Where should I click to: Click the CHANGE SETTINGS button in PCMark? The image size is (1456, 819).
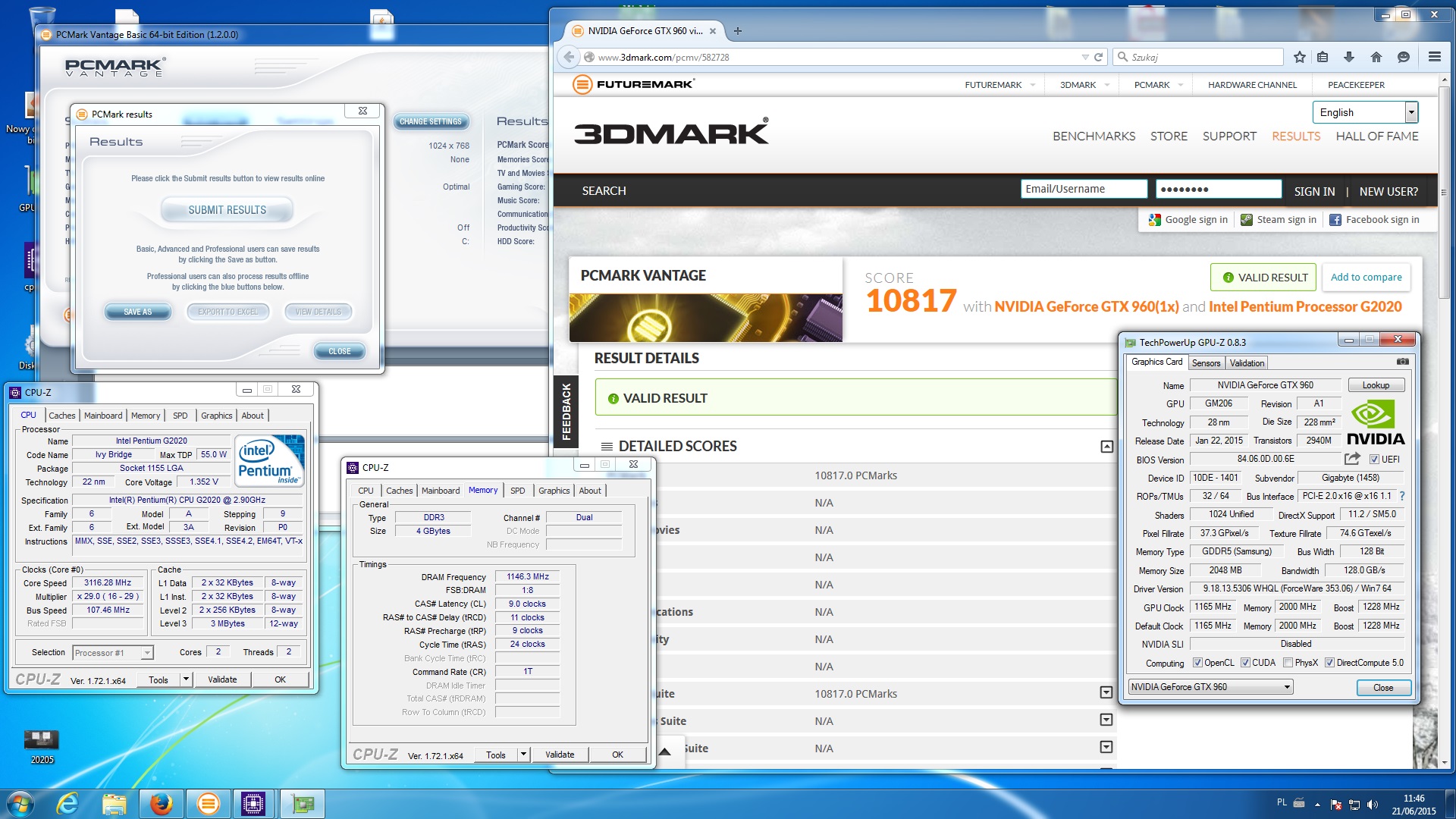click(430, 121)
